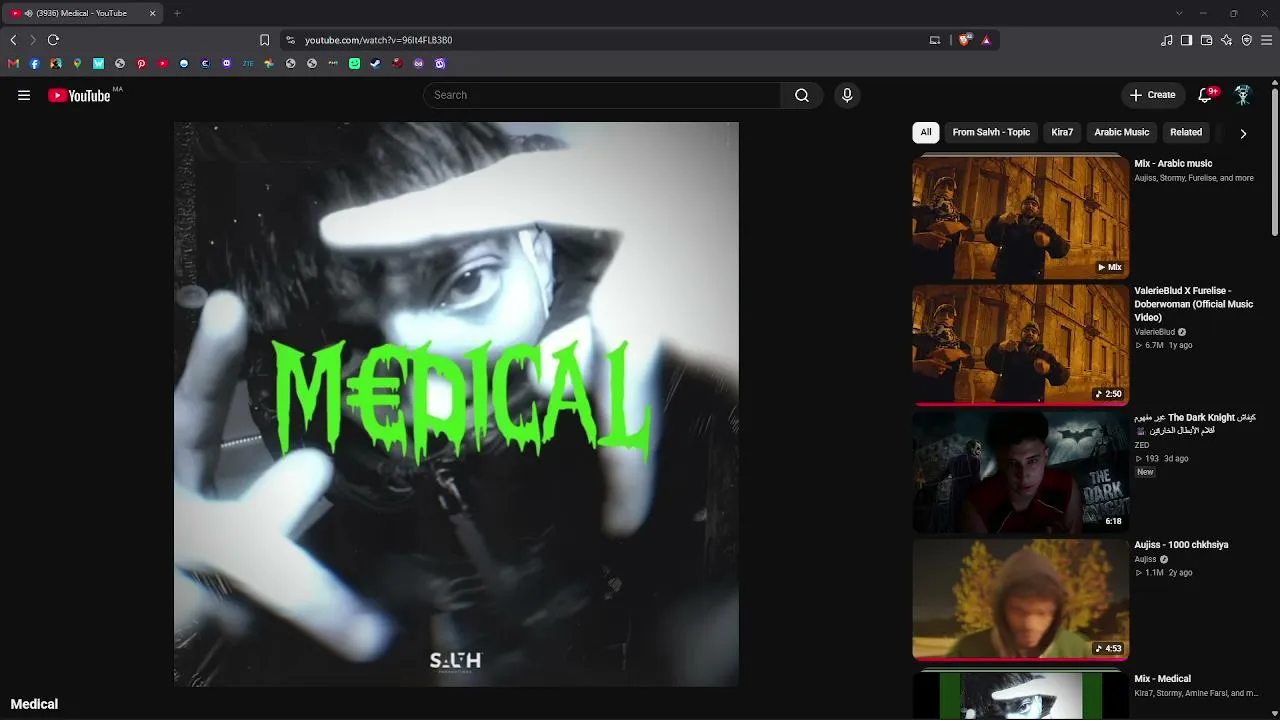
Task: Open a new browser tab
Action: tap(177, 13)
